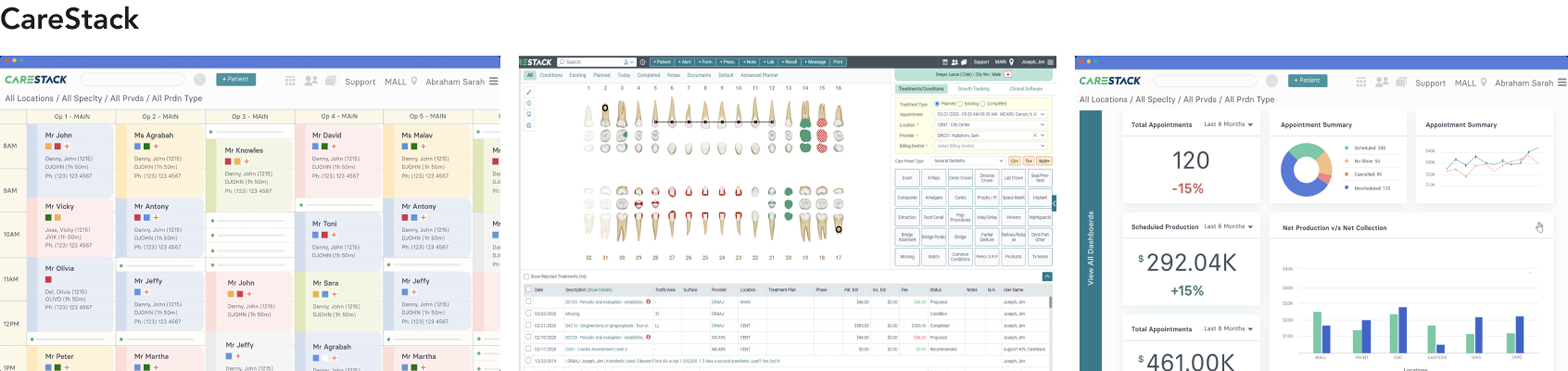The height and width of the screenshot is (371, 1568).
Task: Select Completed treatment type radio button
Action: pyautogui.click(x=982, y=103)
